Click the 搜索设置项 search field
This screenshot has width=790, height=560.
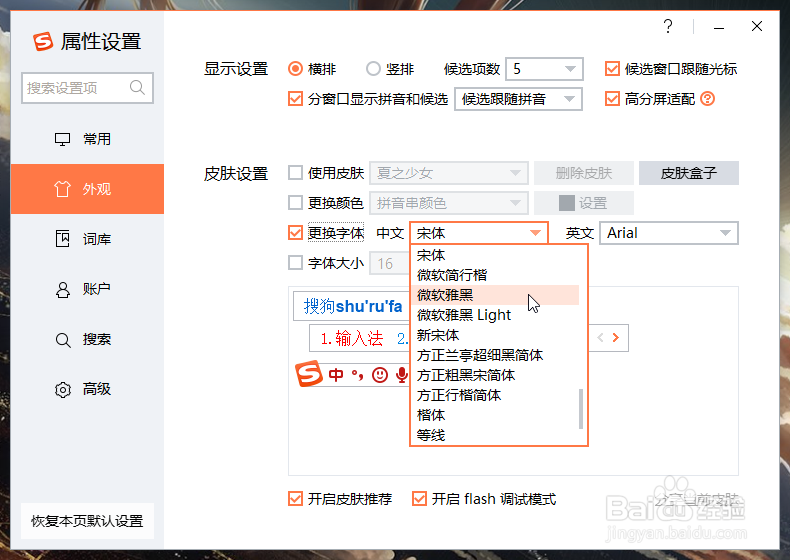(87, 88)
